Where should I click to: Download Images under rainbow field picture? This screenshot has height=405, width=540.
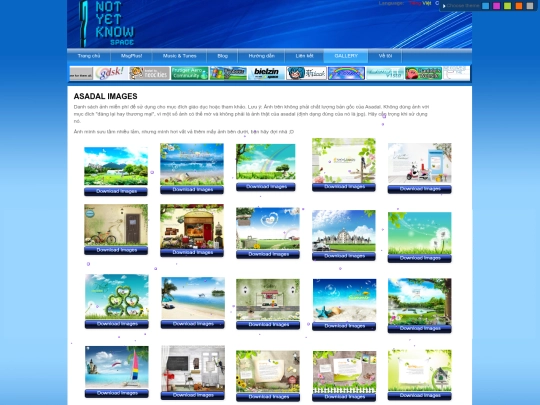click(x=266, y=187)
